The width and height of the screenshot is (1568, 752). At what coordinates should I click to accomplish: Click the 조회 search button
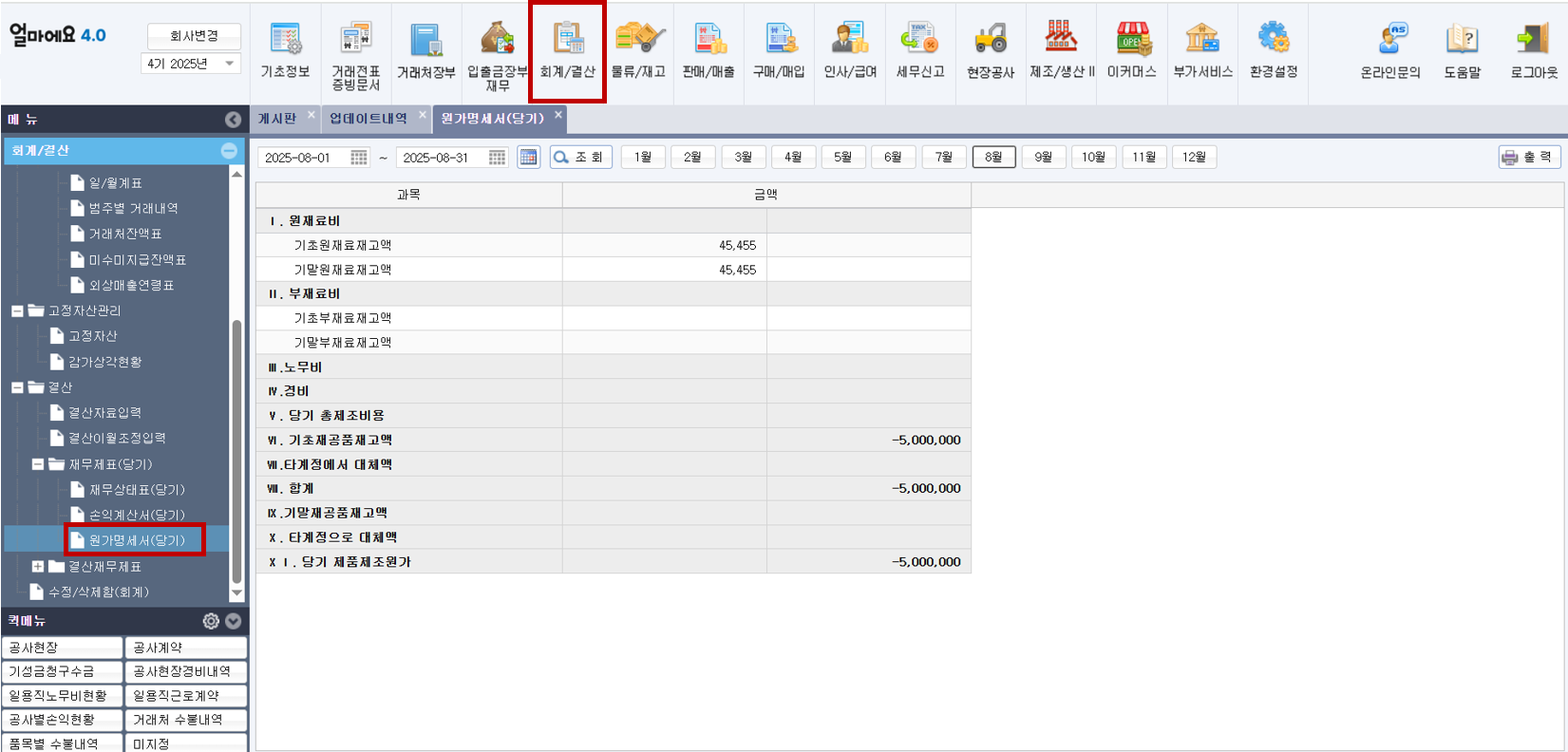(581, 158)
